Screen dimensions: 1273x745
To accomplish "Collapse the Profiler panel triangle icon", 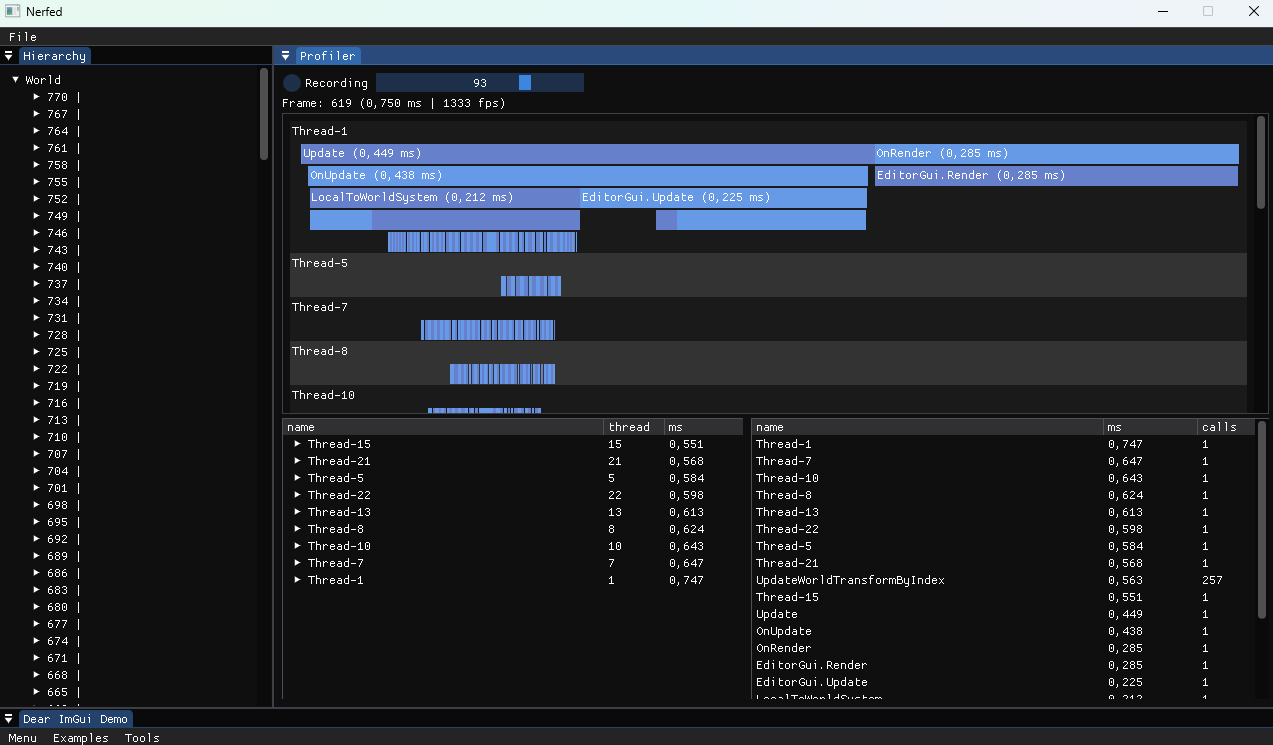I will 285,56.
